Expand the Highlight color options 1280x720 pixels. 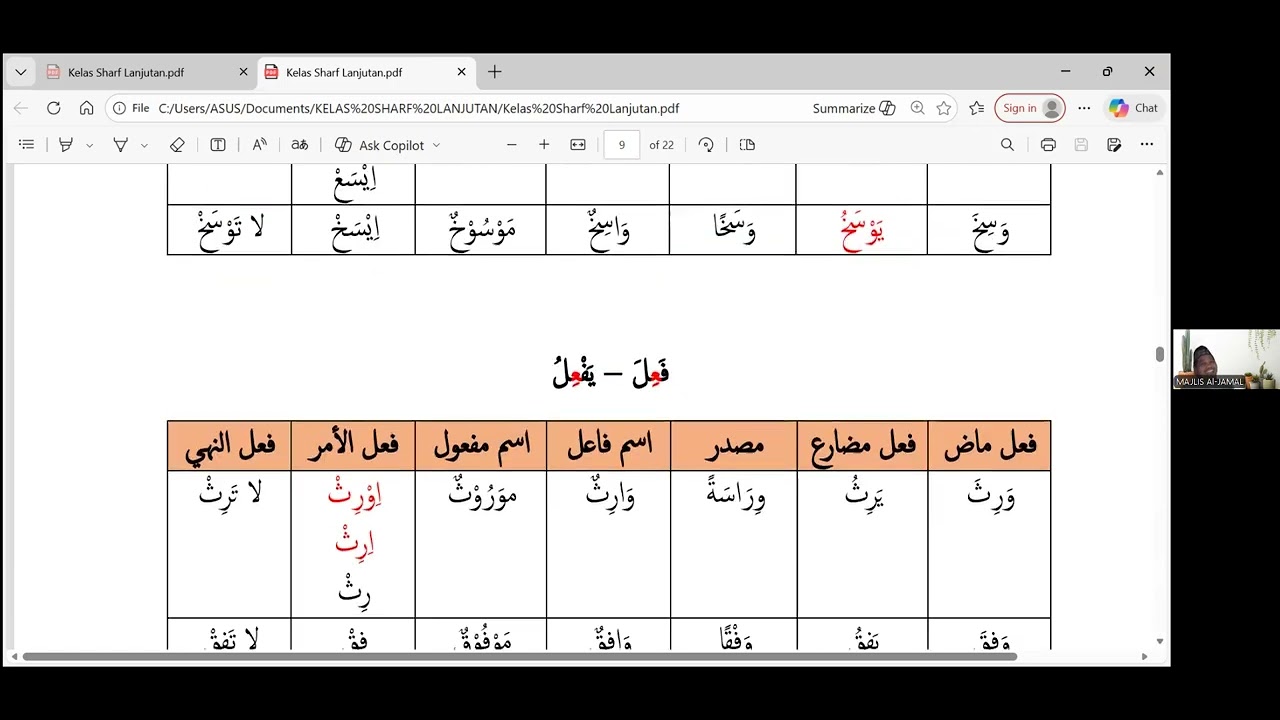(89, 145)
